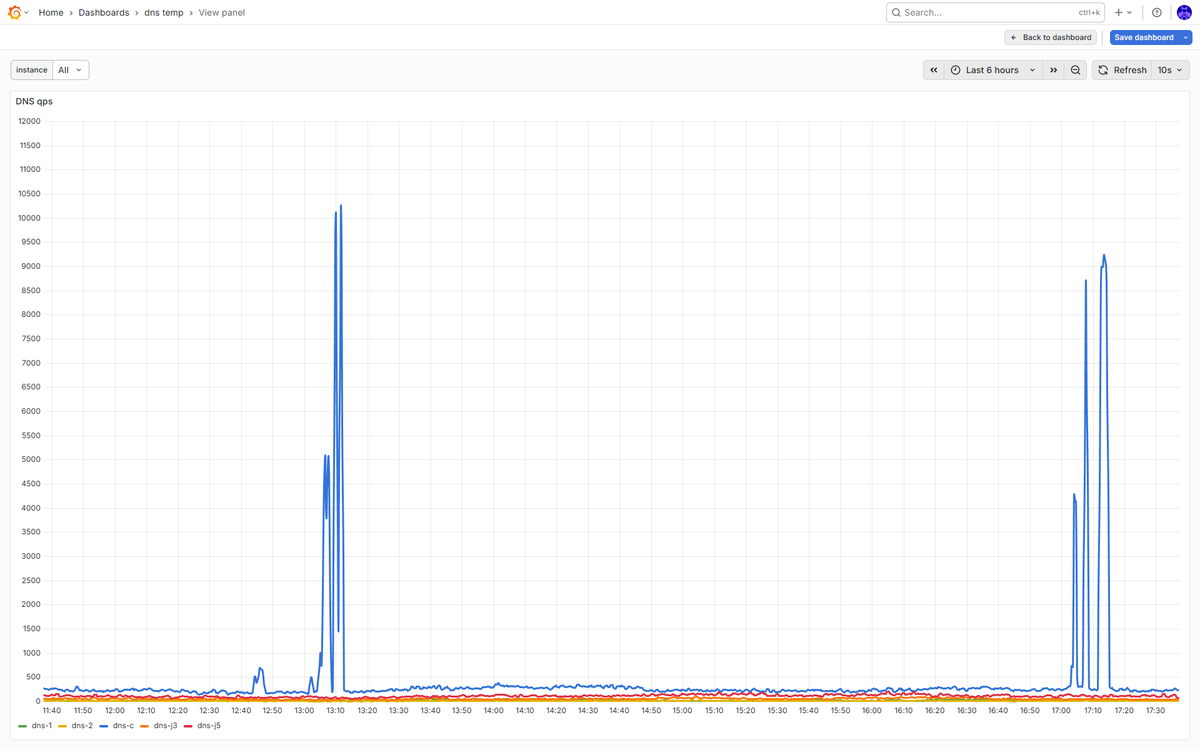Image resolution: width=1200 pixels, height=750 pixels.
Task: Click the 17:30 time axis label
Action: [x=1155, y=710]
